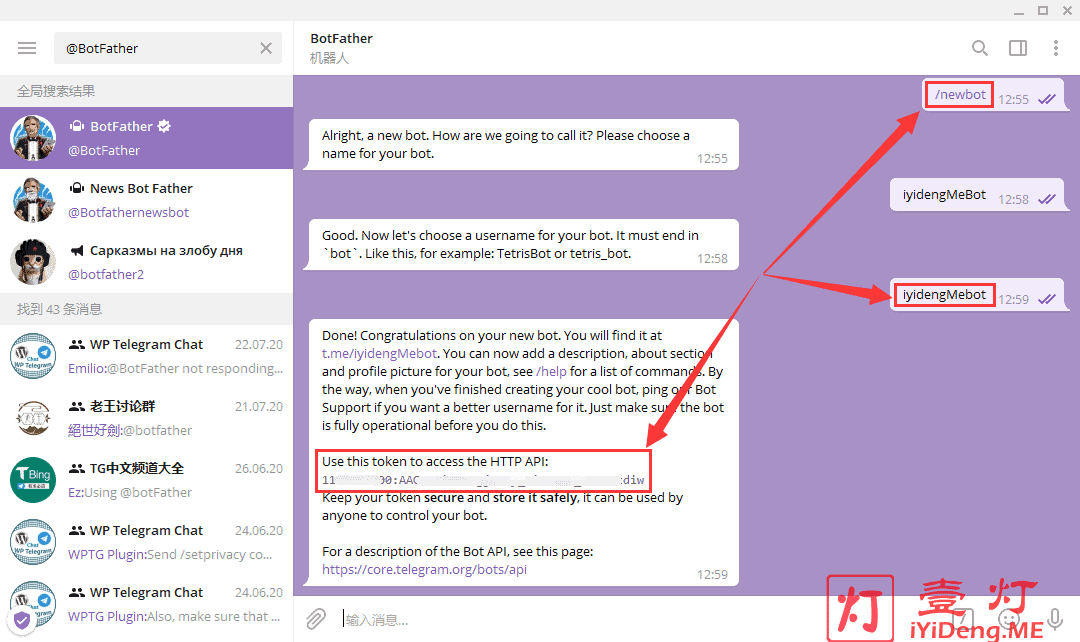This screenshot has width=1080, height=642.
Task: Start voice recording with microphone icon
Action: (x=1055, y=619)
